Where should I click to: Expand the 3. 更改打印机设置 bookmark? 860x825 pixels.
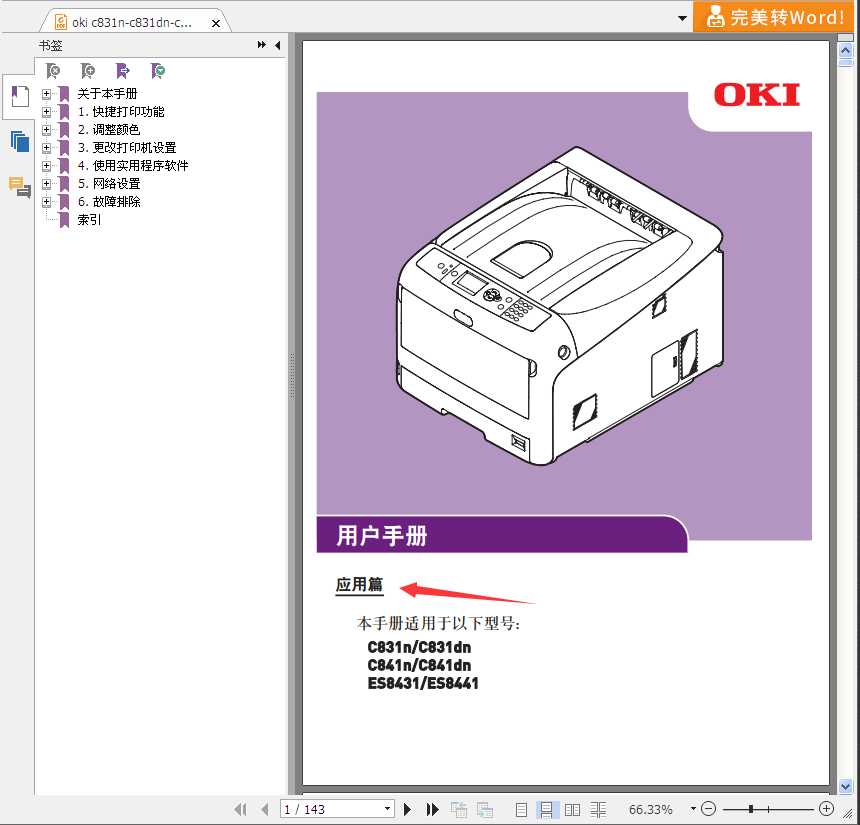coord(46,148)
